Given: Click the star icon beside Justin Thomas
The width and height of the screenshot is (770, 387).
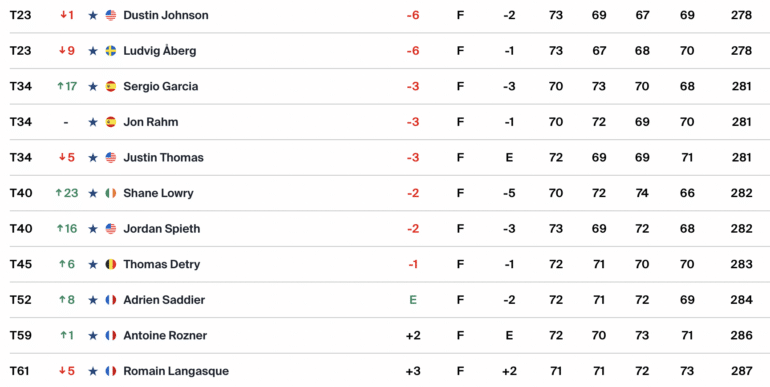Looking at the screenshot, I should (x=93, y=158).
